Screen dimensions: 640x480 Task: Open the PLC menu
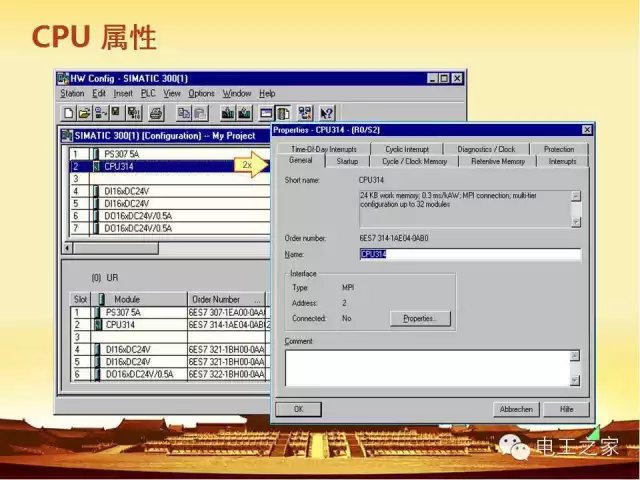(x=148, y=93)
